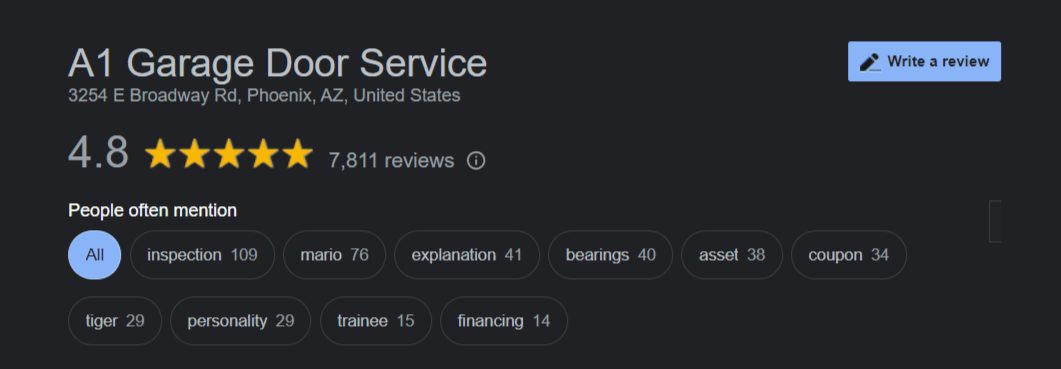1061x369 pixels.
Task: Select the All filter chip
Action: click(95, 255)
